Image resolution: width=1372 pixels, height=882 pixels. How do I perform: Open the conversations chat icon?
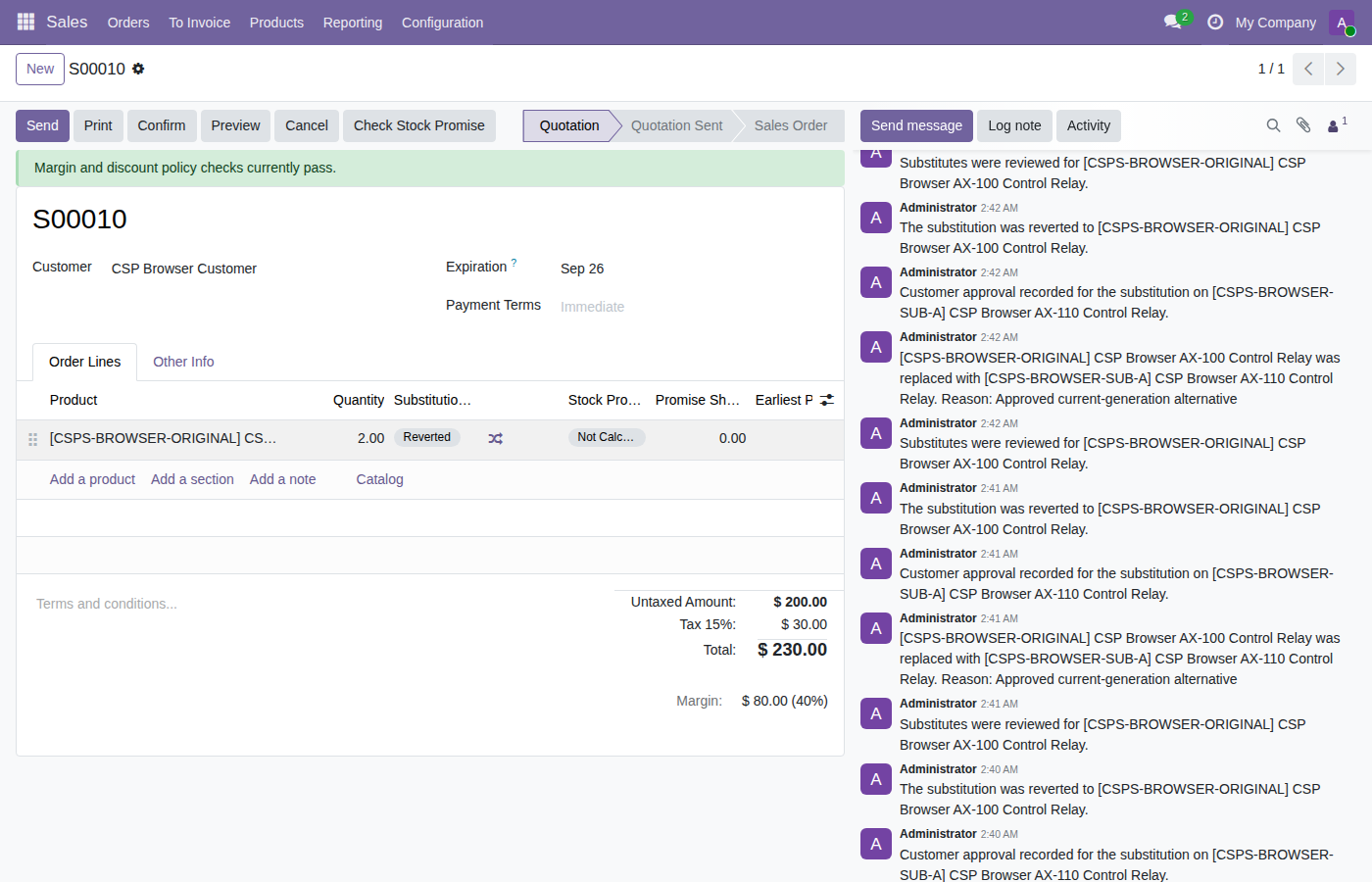tap(1172, 22)
